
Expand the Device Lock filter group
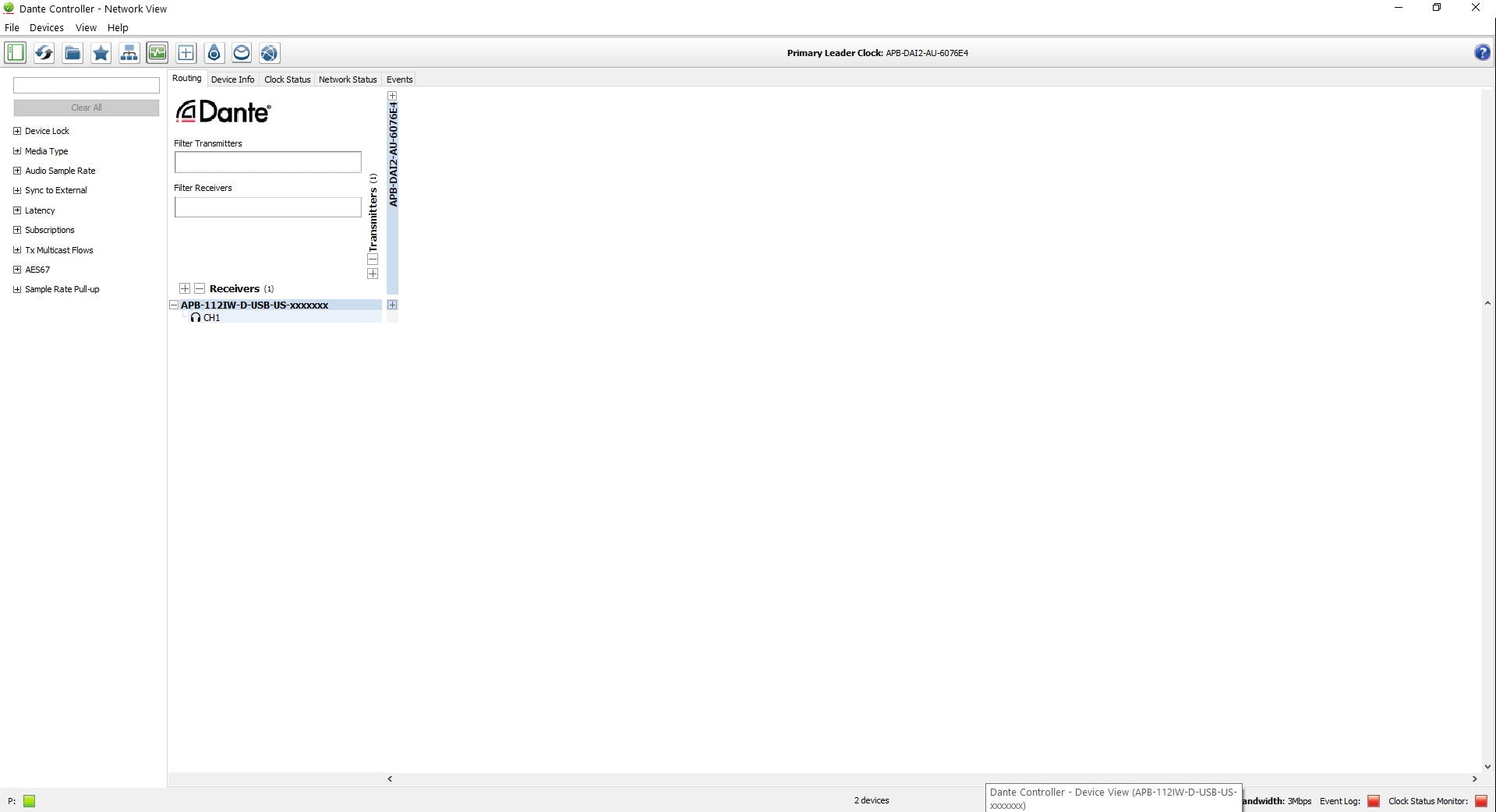point(17,131)
